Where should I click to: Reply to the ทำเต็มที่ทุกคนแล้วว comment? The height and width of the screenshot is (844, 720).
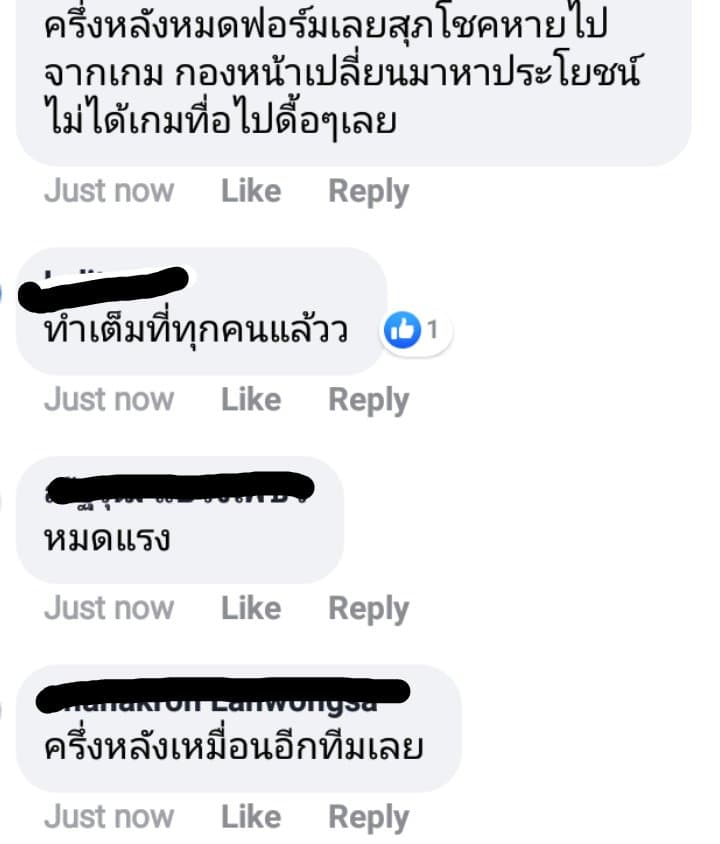coord(369,400)
